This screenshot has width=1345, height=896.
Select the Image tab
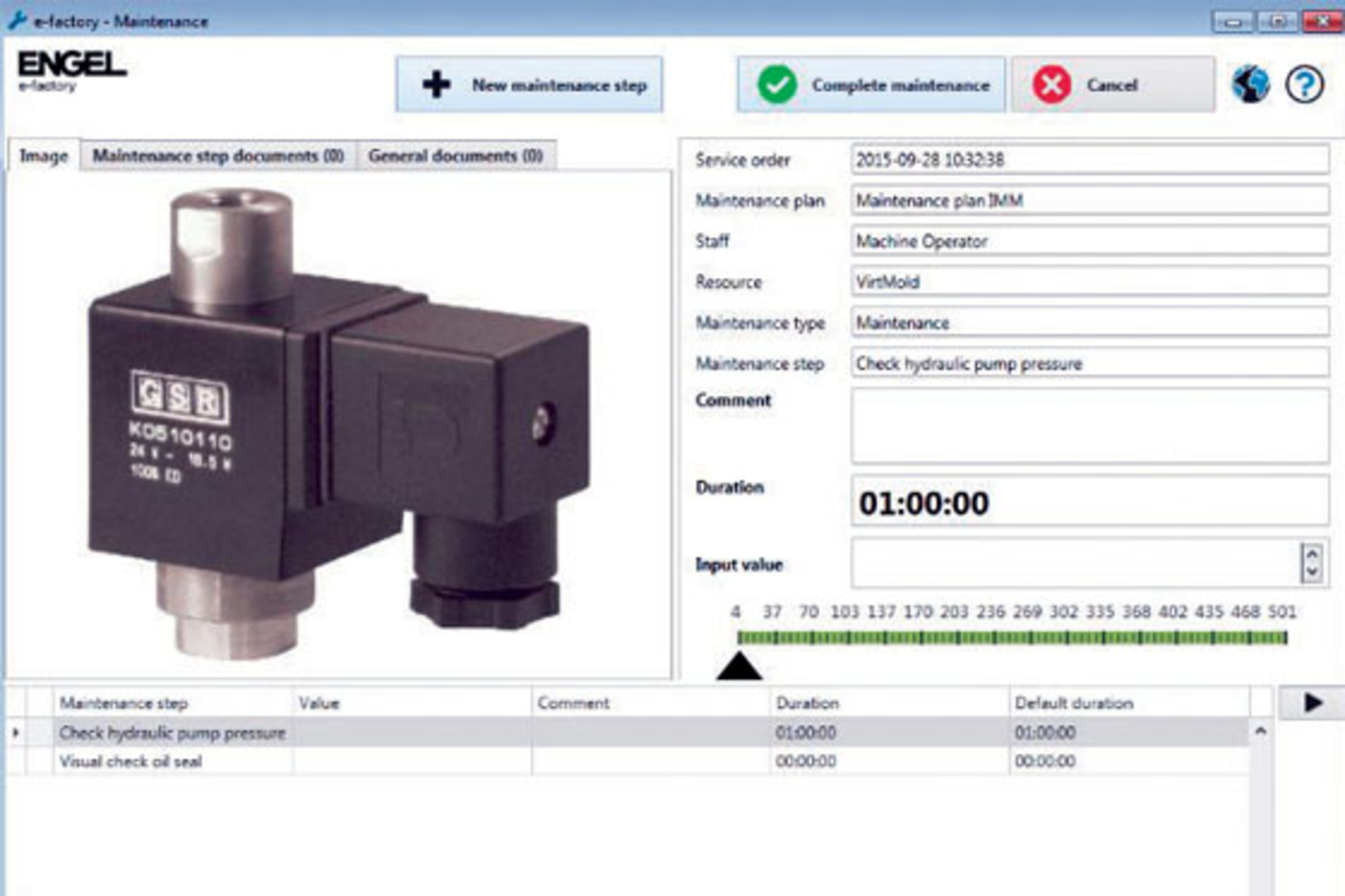pos(43,156)
